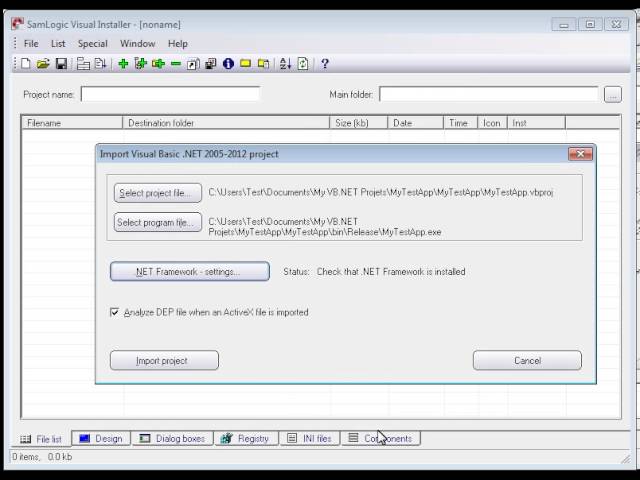Select the File list tab
Screen dimensions: 640x480
[x=41, y=439]
